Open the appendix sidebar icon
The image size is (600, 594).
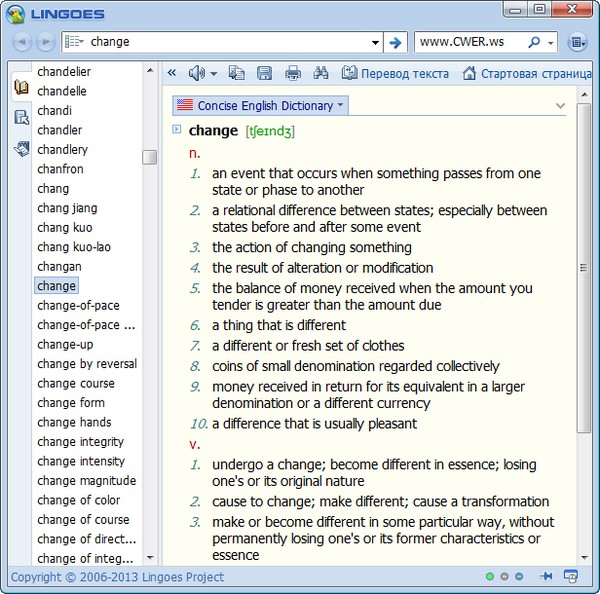(21, 148)
